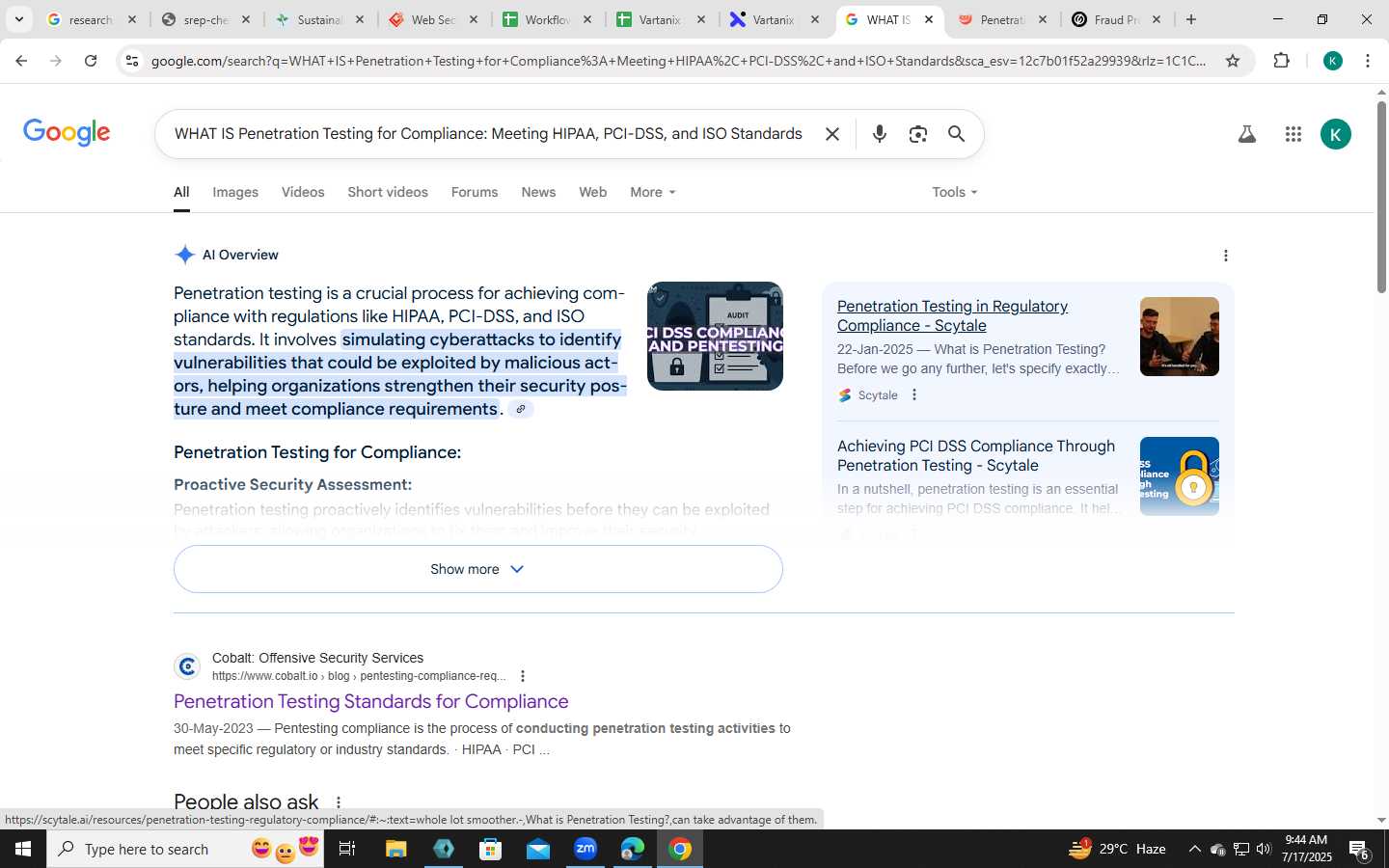Click the taskbar clock 9:44 AM

pos(1307,849)
